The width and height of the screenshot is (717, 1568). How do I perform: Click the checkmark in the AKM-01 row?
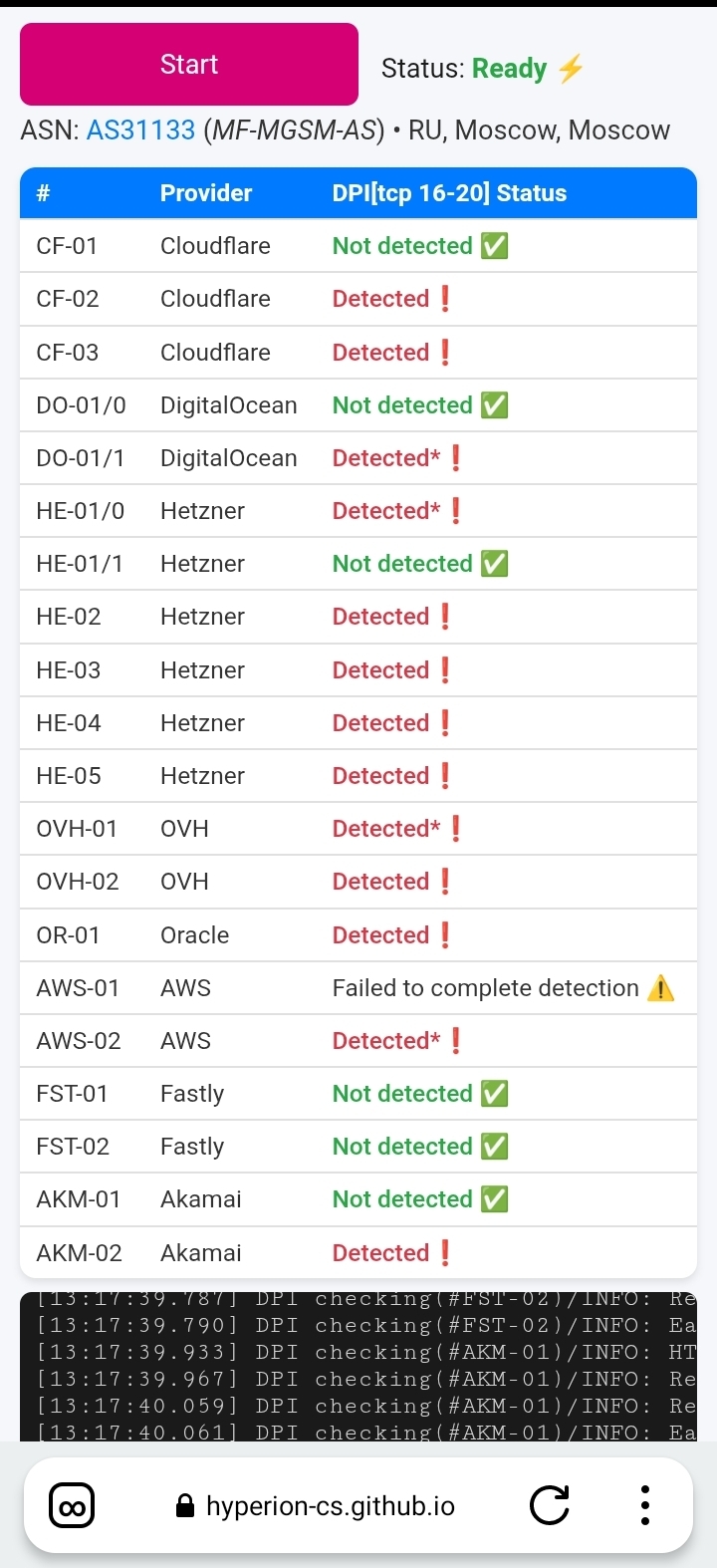point(494,1199)
